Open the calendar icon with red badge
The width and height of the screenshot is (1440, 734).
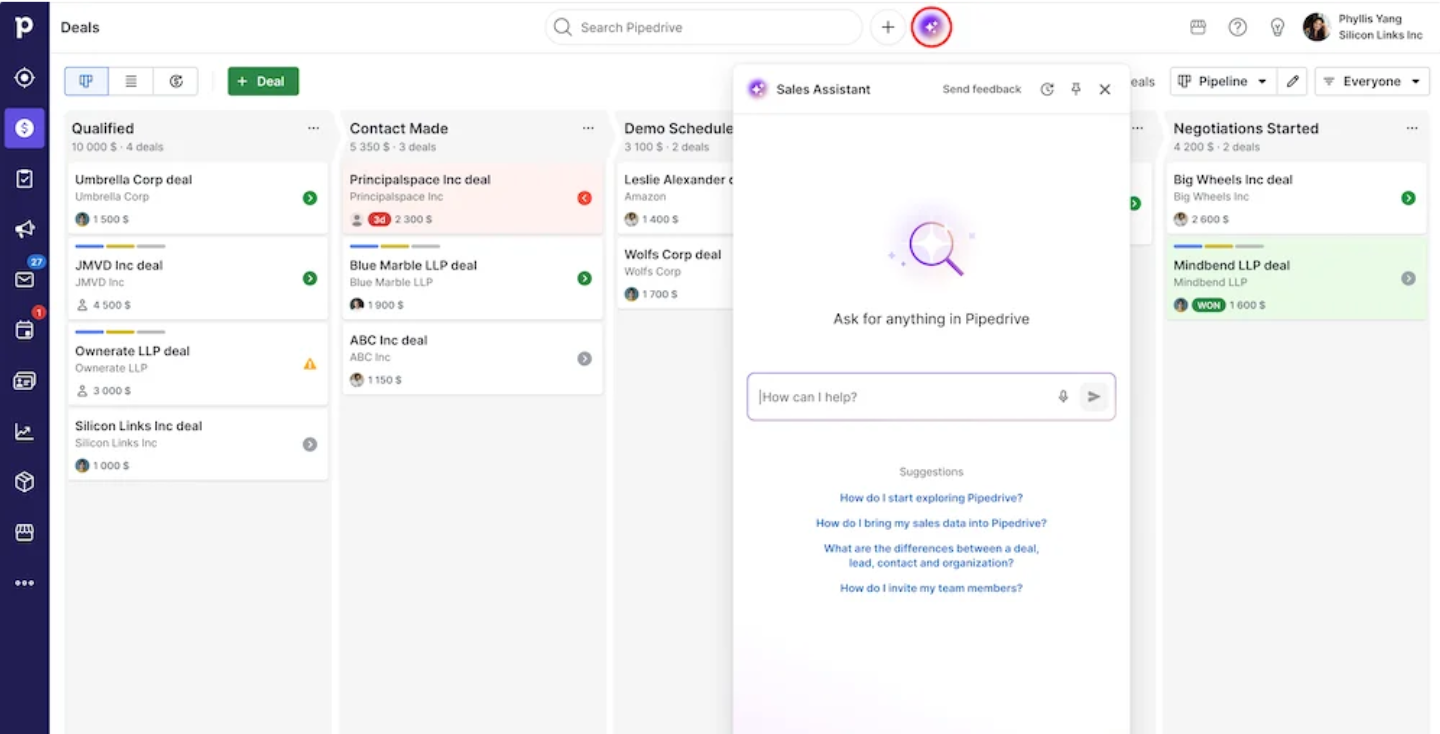pyautogui.click(x=24, y=330)
